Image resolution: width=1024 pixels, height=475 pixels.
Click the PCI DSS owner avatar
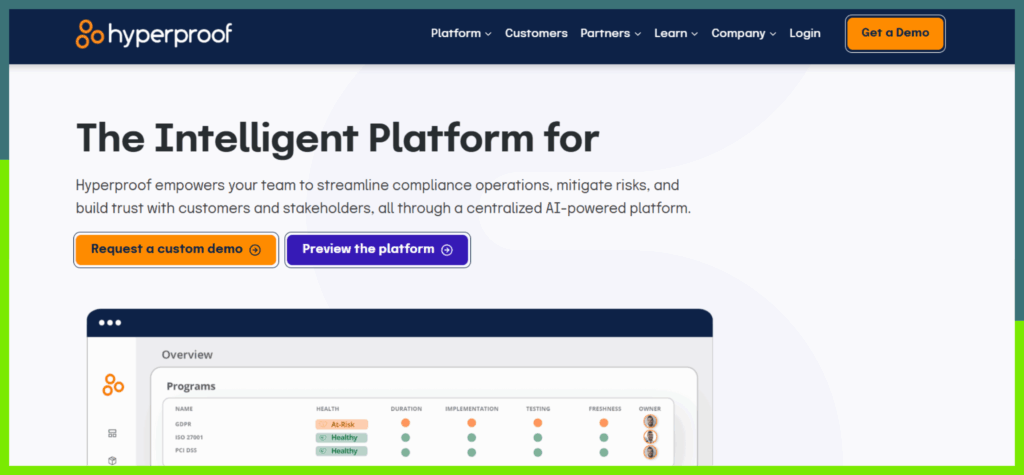click(651, 451)
